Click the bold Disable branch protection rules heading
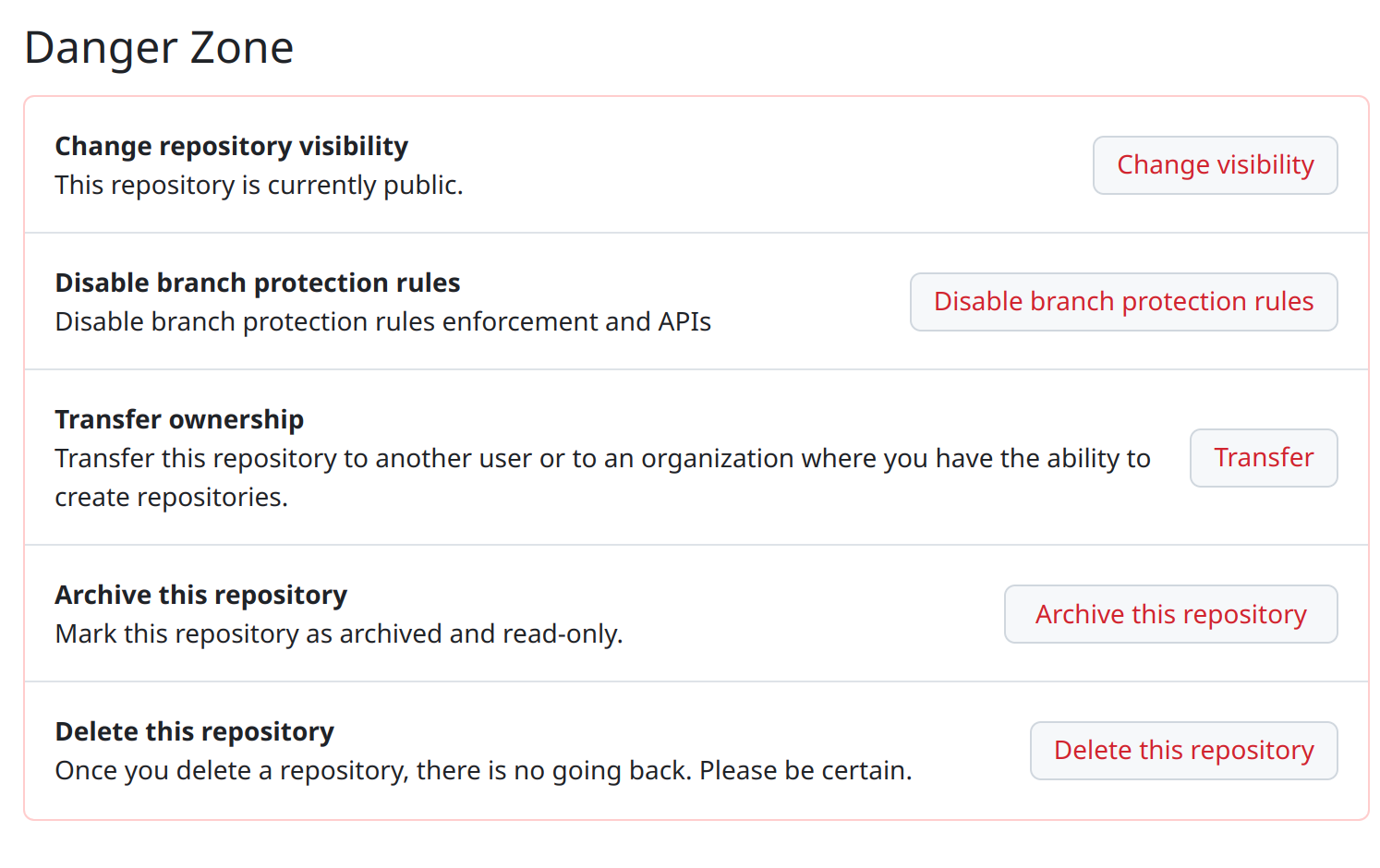The image size is (1380, 868). [257, 283]
